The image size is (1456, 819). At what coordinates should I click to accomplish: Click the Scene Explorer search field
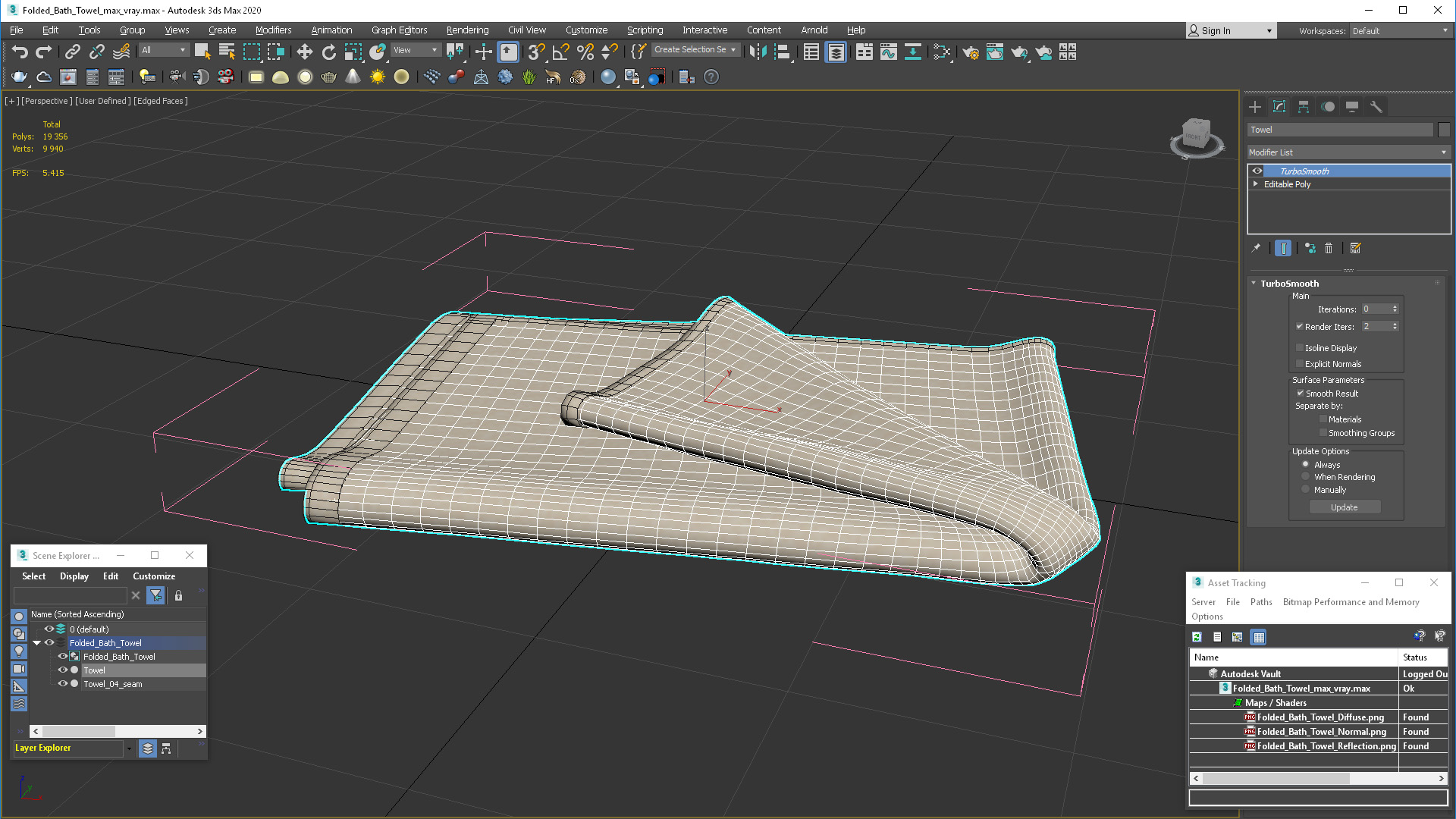(x=70, y=596)
